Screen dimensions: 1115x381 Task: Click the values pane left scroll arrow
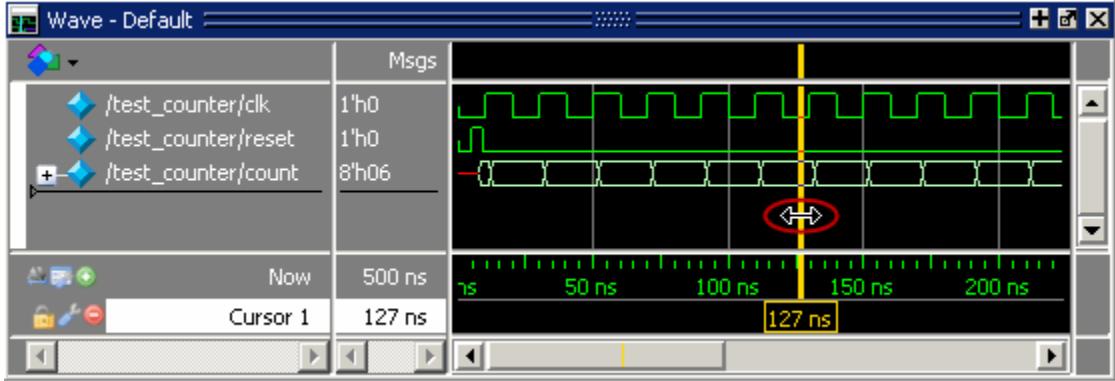[x=353, y=355]
